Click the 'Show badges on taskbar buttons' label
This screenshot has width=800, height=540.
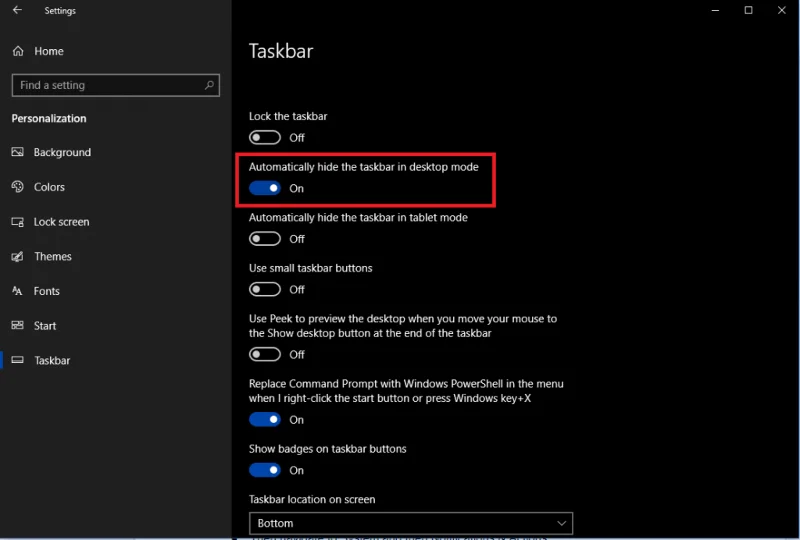coord(328,449)
